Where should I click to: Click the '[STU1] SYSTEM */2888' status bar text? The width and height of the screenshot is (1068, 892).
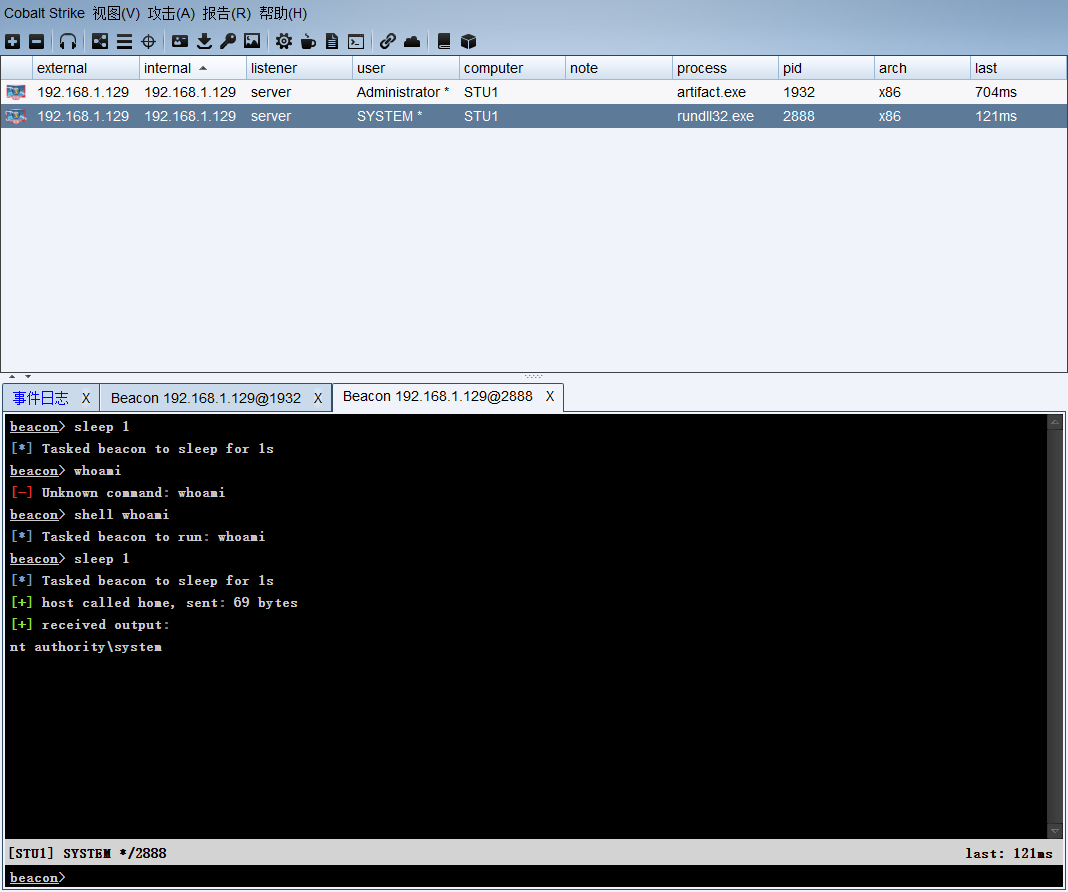tap(87, 853)
